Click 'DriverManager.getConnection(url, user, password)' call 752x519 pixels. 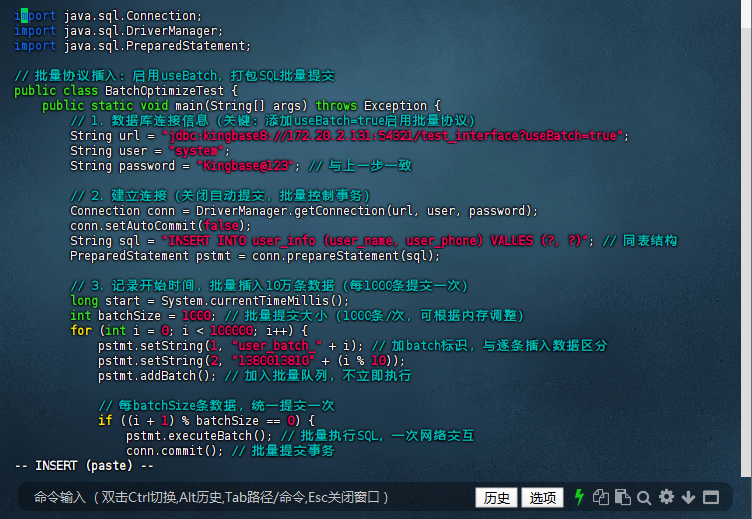click(x=364, y=211)
